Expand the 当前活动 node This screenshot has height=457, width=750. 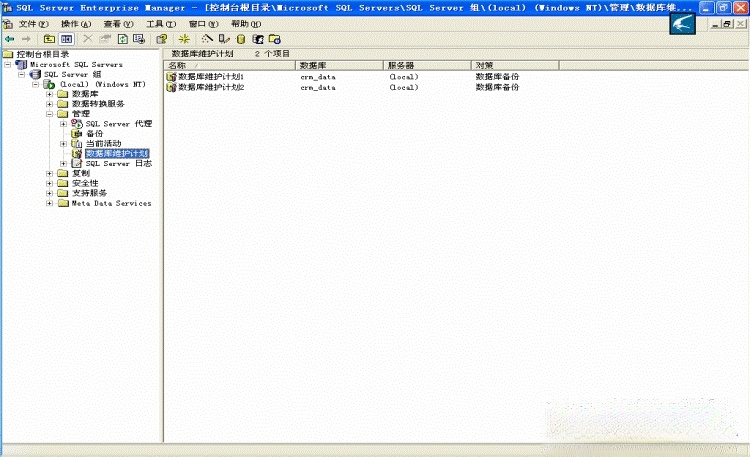click(63, 144)
